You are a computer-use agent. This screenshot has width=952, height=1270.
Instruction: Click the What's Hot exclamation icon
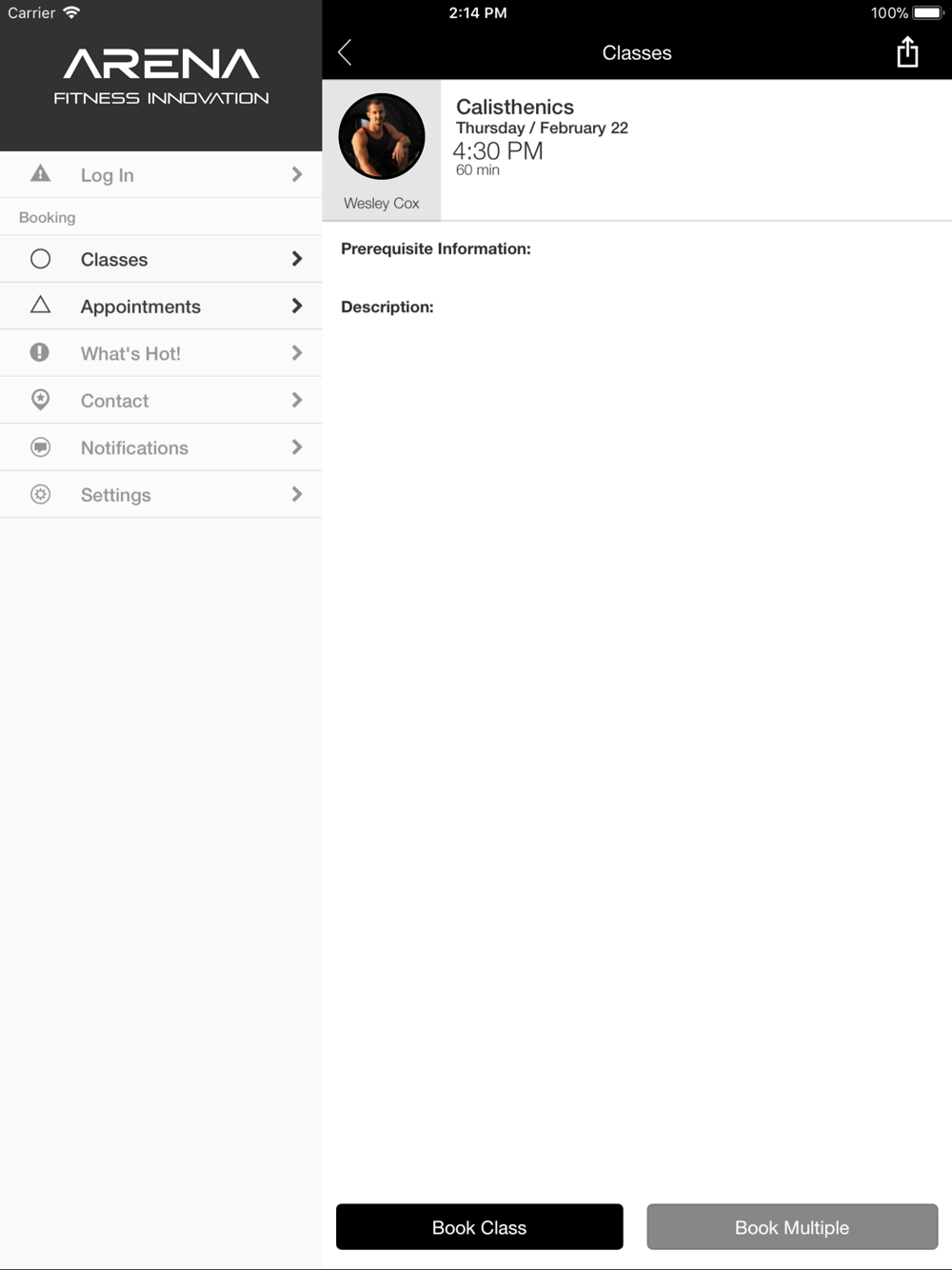click(40, 352)
